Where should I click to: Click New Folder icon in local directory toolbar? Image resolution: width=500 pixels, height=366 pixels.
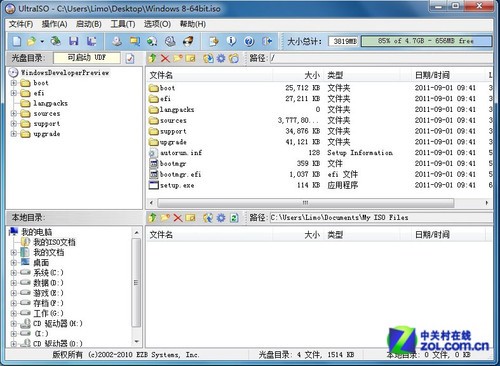[165, 218]
